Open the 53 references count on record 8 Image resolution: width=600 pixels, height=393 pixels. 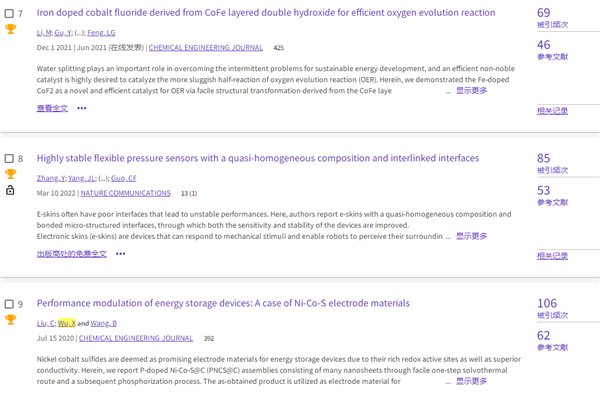pos(543,190)
